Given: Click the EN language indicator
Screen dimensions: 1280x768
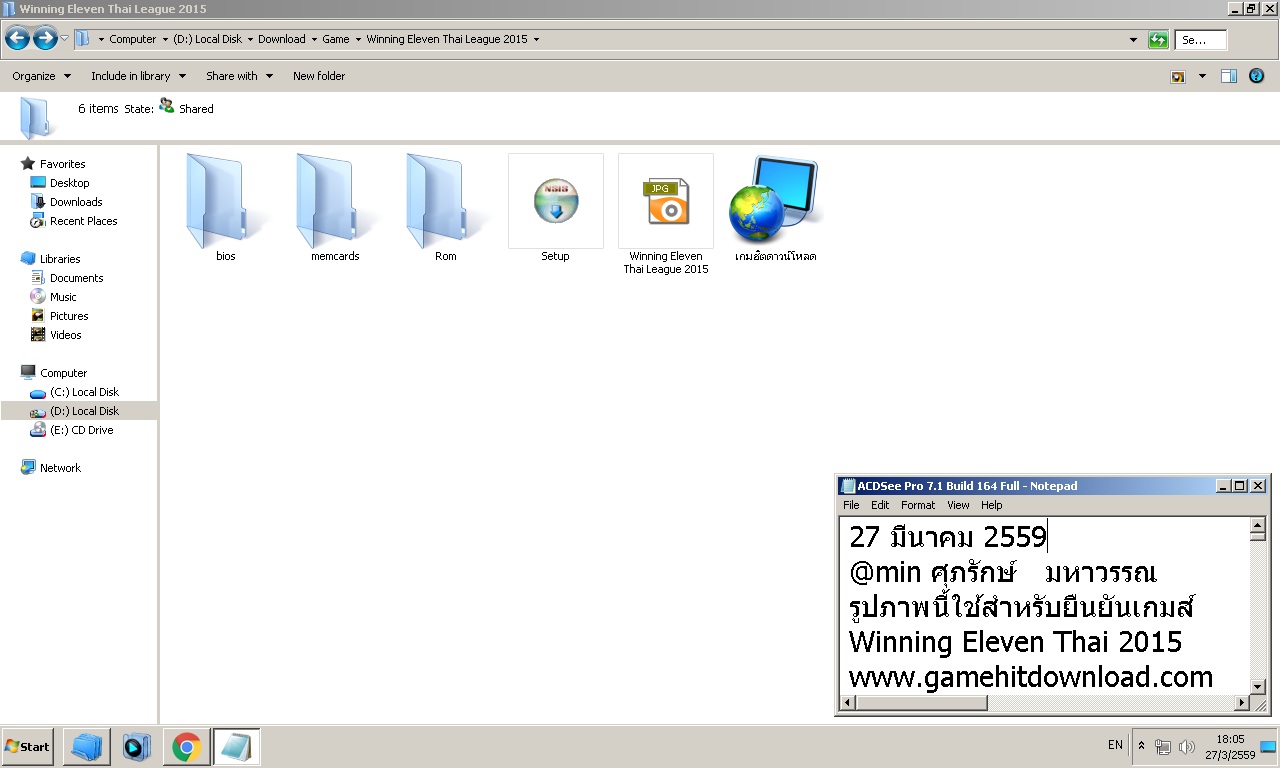Looking at the screenshot, I should [x=1115, y=745].
